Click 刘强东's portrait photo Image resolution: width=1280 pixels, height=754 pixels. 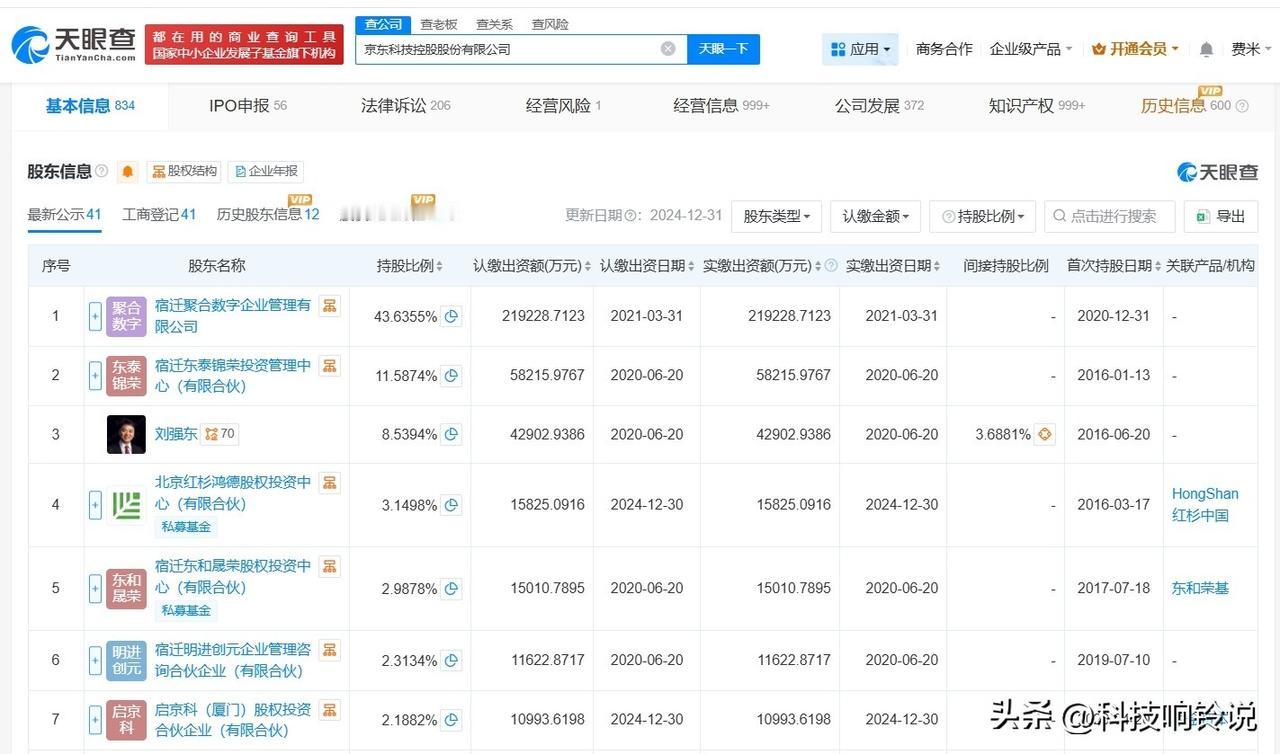[x=126, y=434]
